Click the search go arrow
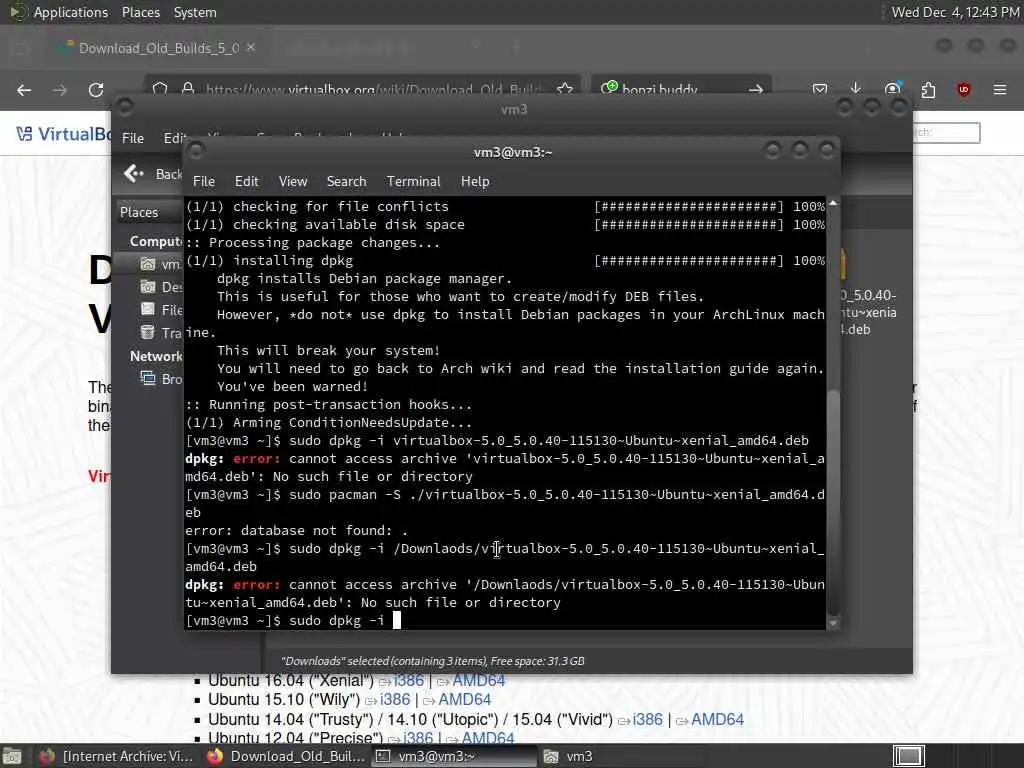 (x=756, y=89)
